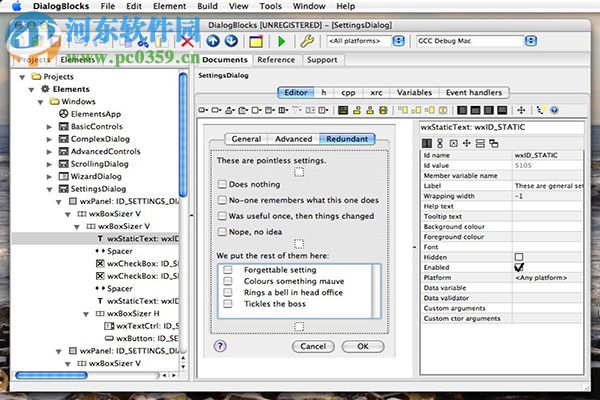Image resolution: width=600 pixels, height=400 pixels.
Task: Click the boxed X icon in properties toolbar
Action: (x=453, y=144)
